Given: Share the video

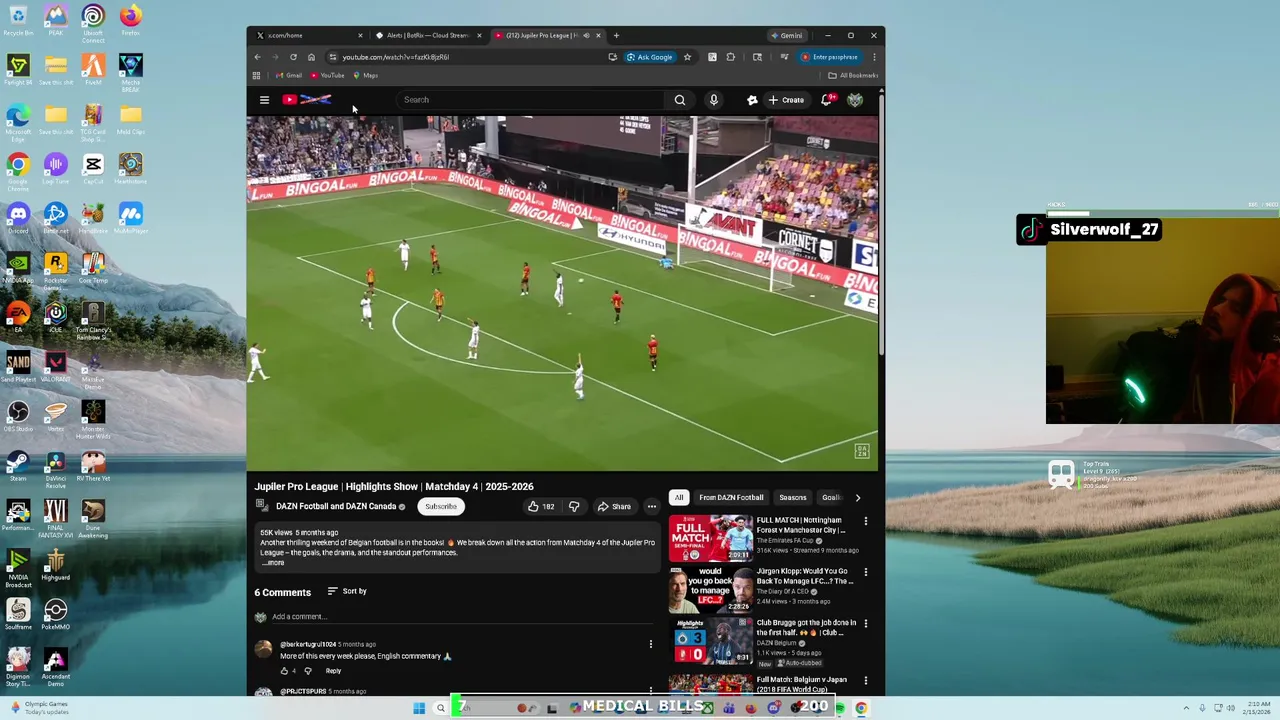Looking at the screenshot, I should (614, 507).
